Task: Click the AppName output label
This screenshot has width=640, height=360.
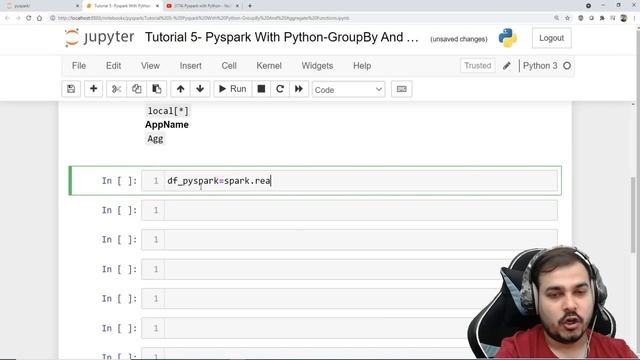Action: point(167,124)
